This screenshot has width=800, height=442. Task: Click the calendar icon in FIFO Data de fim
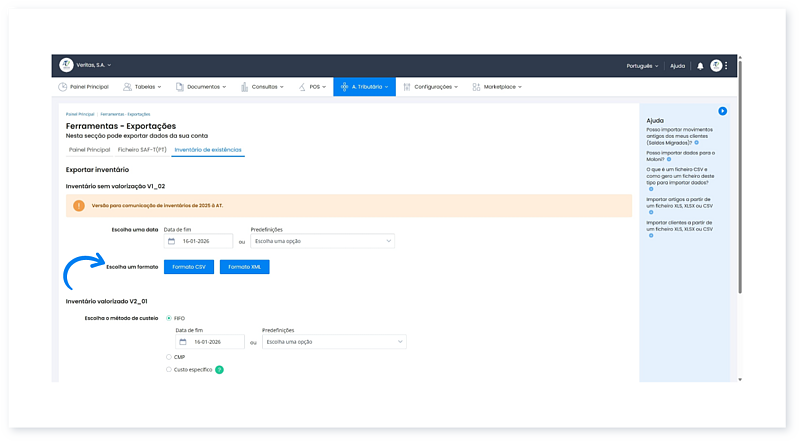(184, 342)
